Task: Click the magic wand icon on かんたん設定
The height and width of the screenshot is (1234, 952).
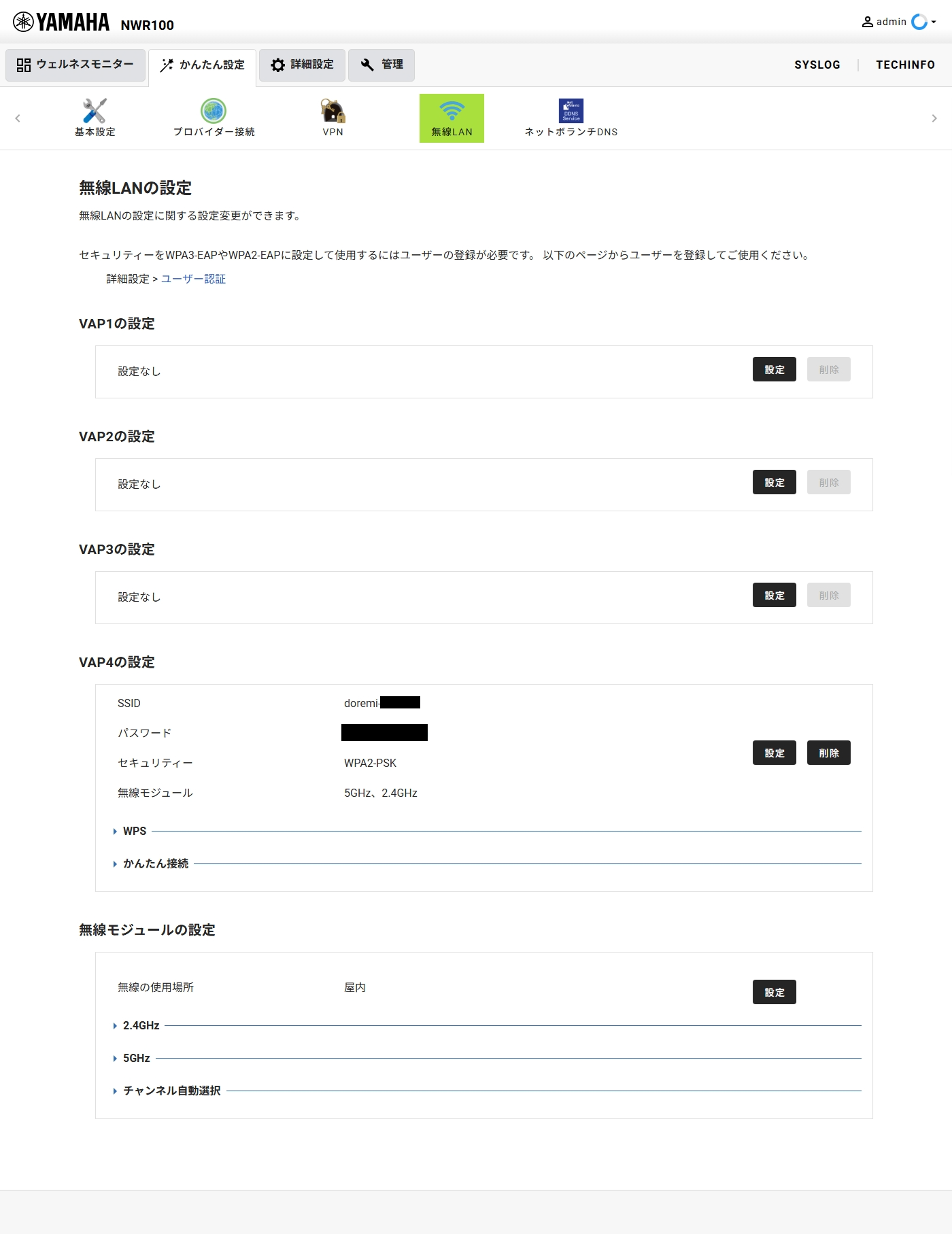Action: pyautogui.click(x=167, y=65)
